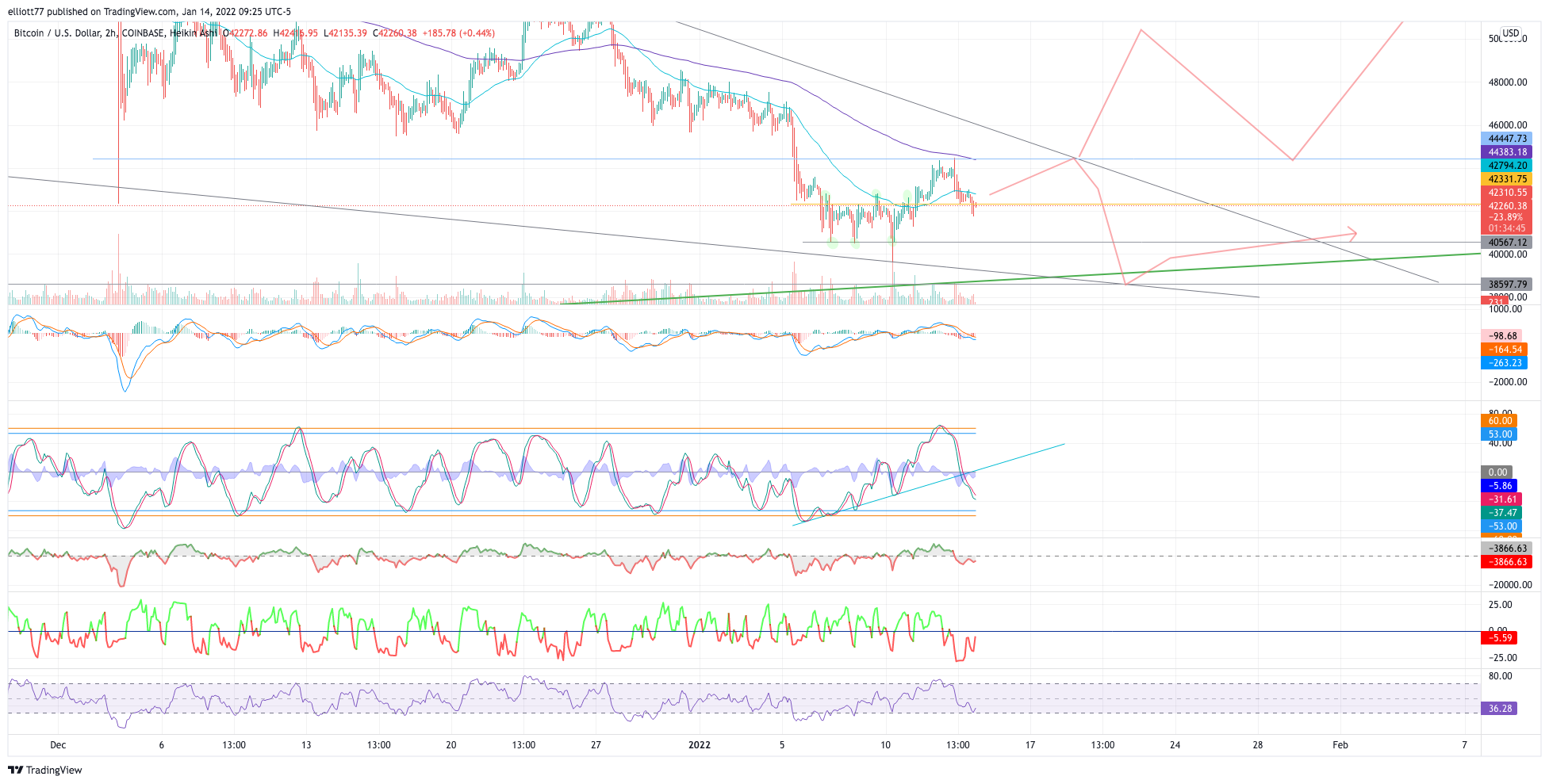Click the 46000.00 price axis tick
Viewport: 1549px width, 784px height.
coord(1508,125)
